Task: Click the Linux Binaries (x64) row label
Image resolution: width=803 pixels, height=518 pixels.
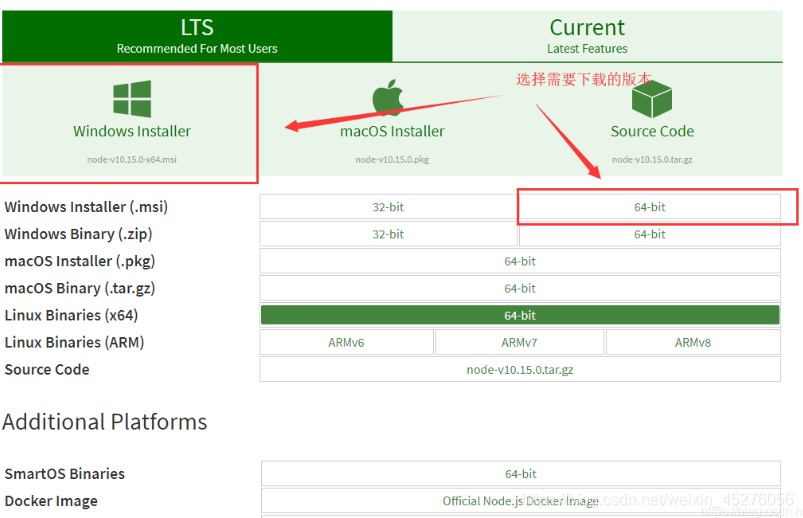Action: pyautogui.click(x=71, y=315)
